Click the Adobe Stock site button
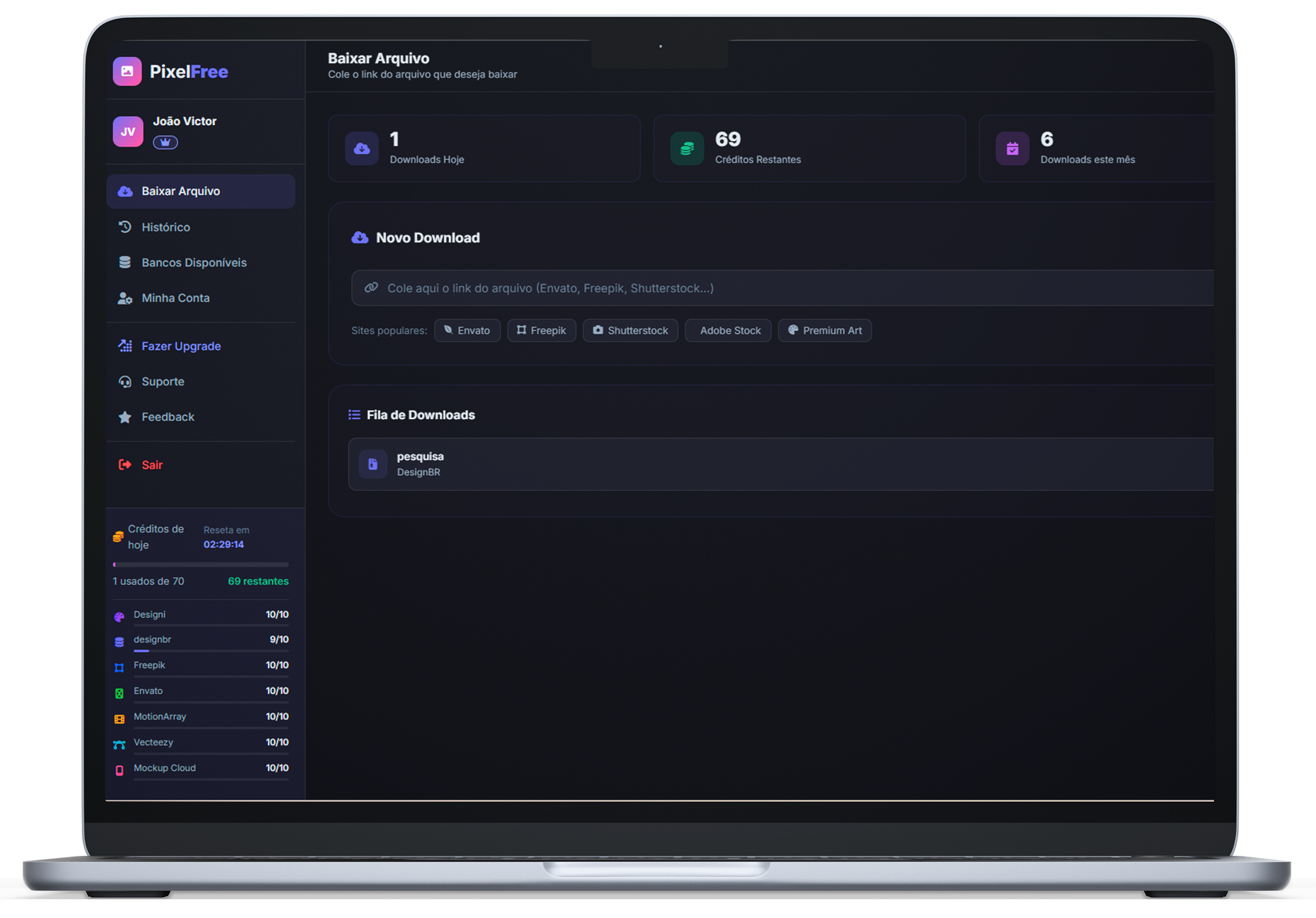 point(728,331)
